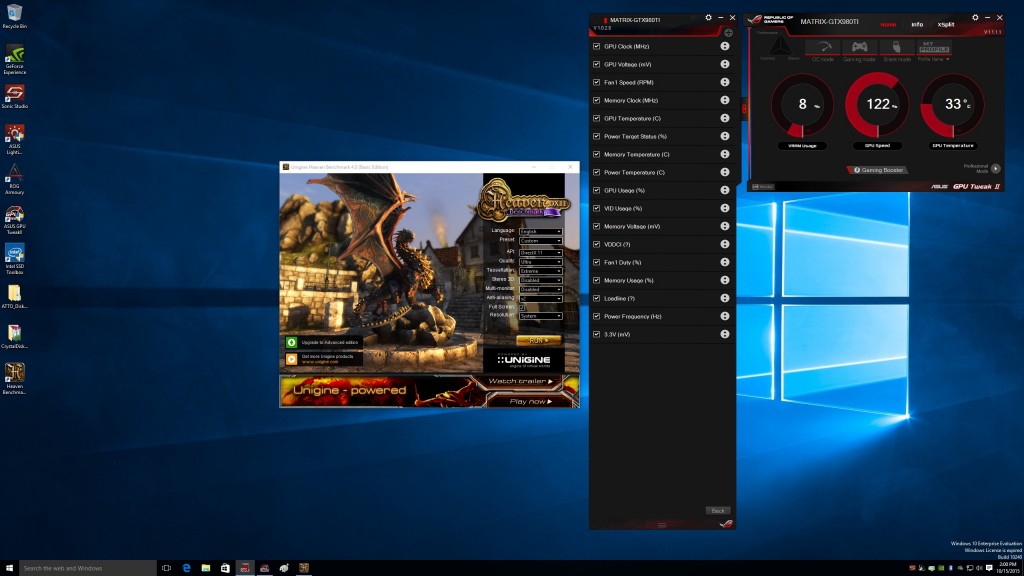Click the round icon beside Memory Clock (MHz)
The width and height of the screenshot is (1024, 576).
point(725,100)
